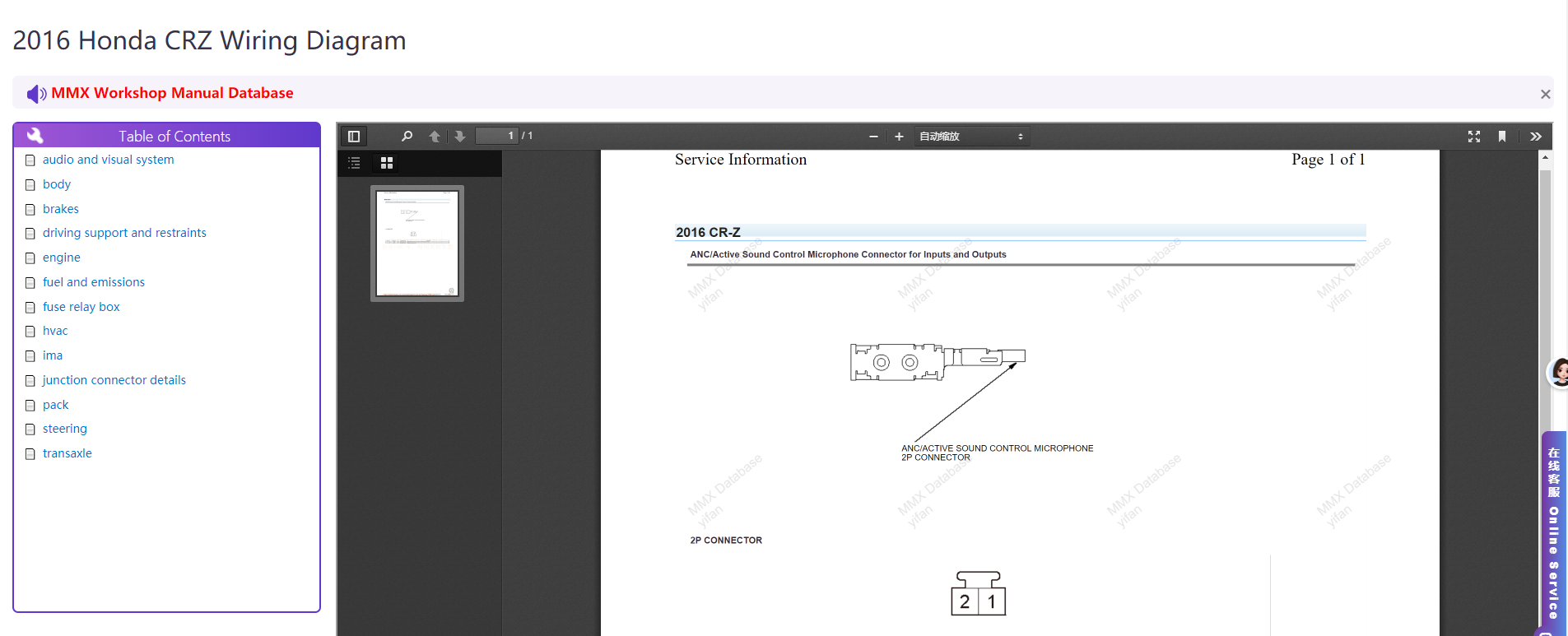Show document outline view
Image resolution: width=1568 pixels, height=636 pixels.
(x=355, y=163)
